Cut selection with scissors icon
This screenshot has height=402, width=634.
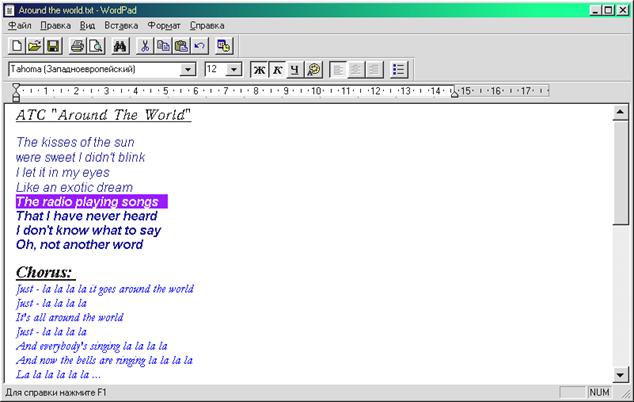point(145,46)
